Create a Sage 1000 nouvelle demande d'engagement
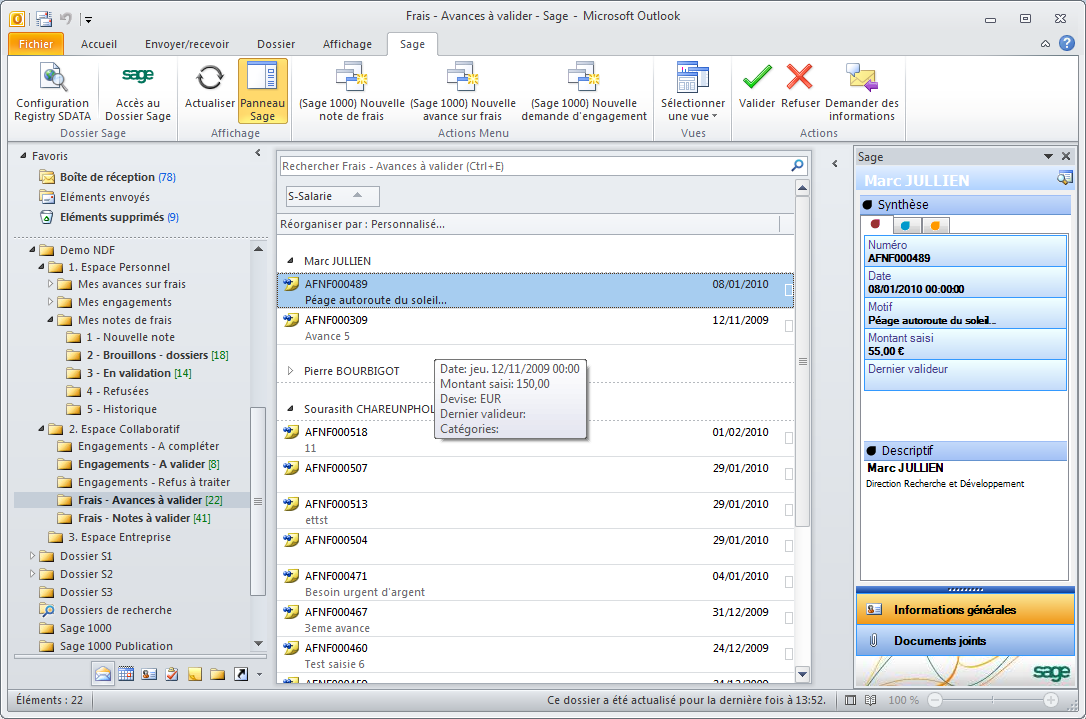This screenshot has height=719, width=1086. point(584,91)
